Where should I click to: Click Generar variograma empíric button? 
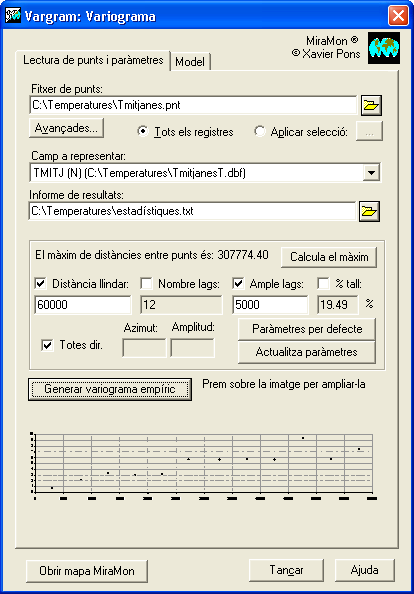click(x=110, y=389)
